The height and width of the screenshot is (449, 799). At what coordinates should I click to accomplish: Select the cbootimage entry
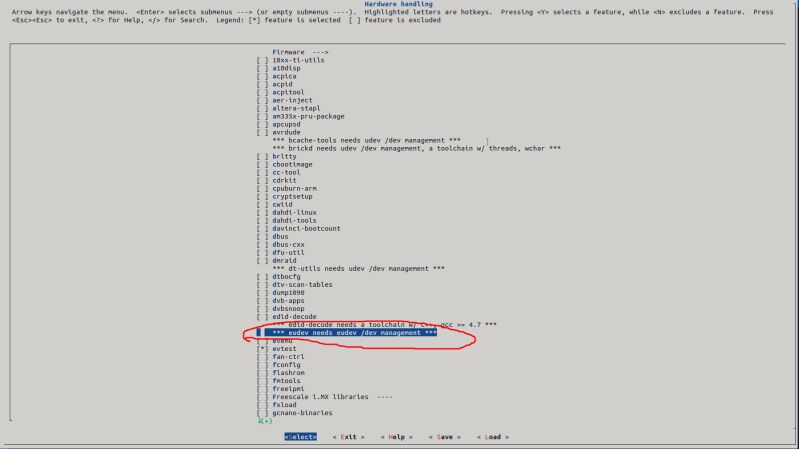coord(292,165)
